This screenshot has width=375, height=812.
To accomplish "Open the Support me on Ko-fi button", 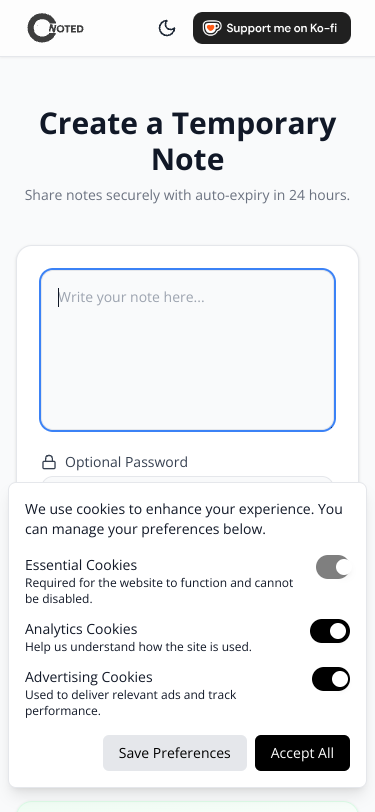I will point(272,28).
